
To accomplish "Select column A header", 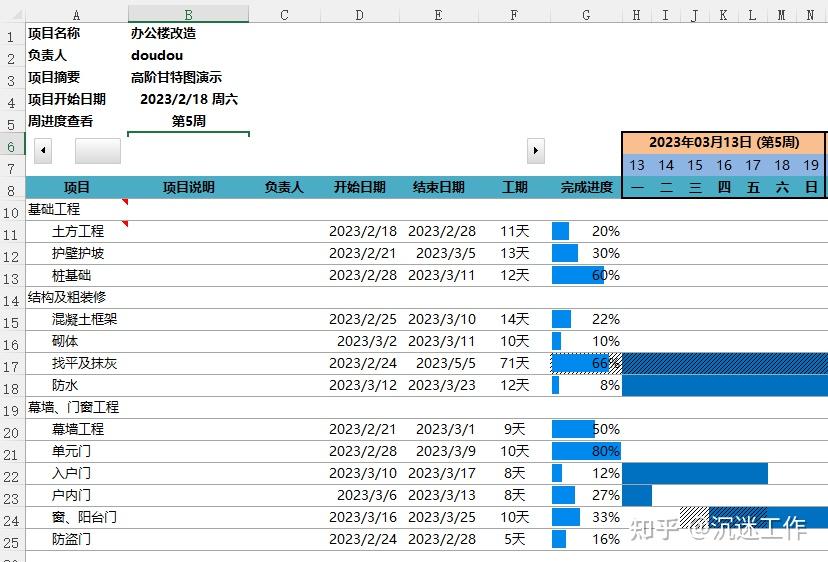I will [77, 15].
